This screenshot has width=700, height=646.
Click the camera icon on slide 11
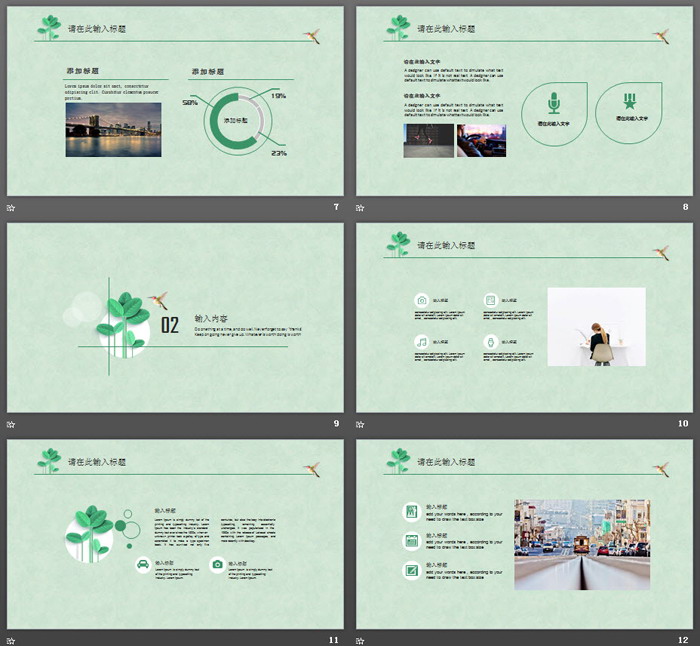click(x=217, y=564)
